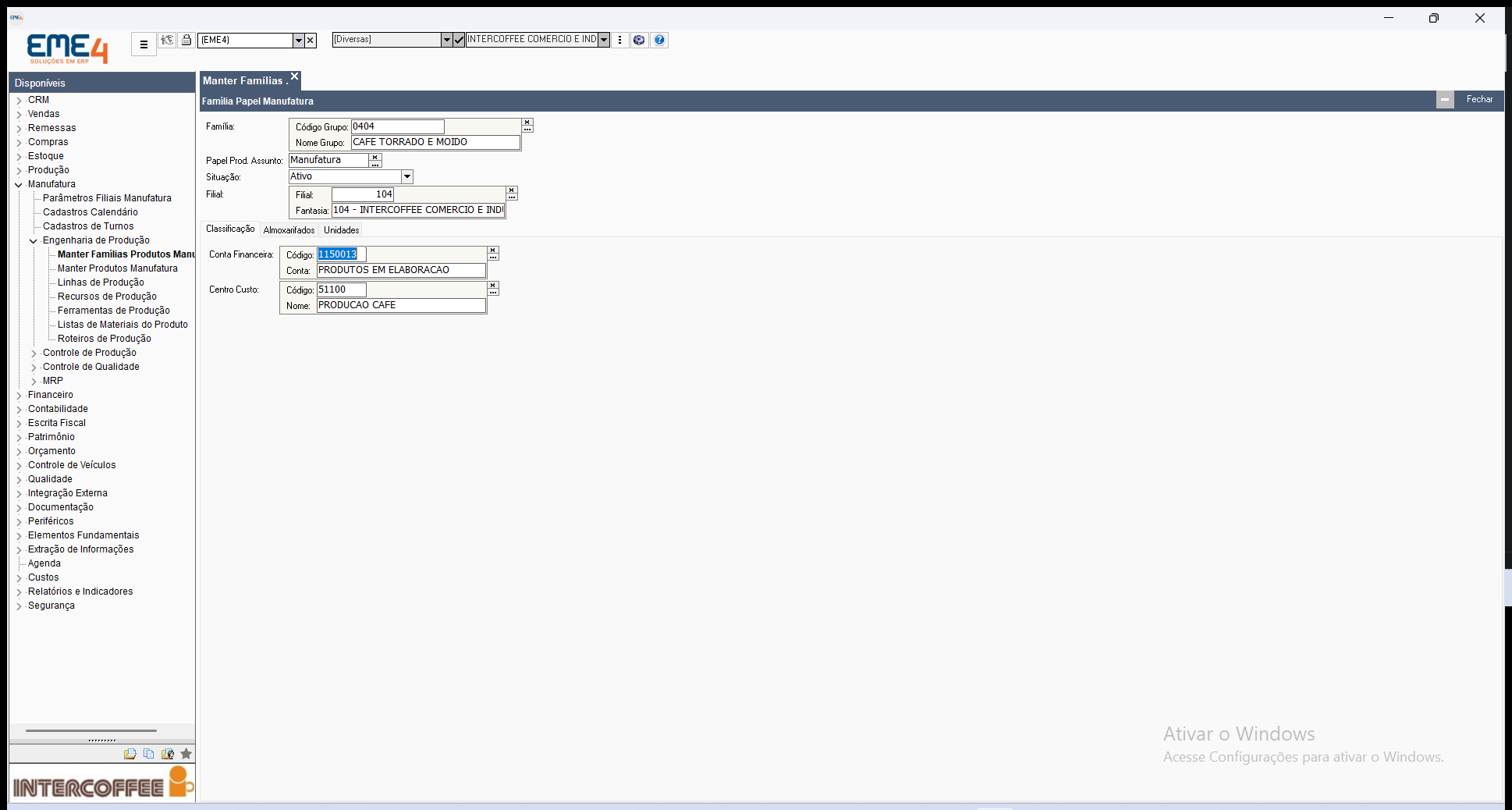Viewport: 1512px width, 810px height.
Task: Expand the Financeiro tree node
Action: coord(19,396)
